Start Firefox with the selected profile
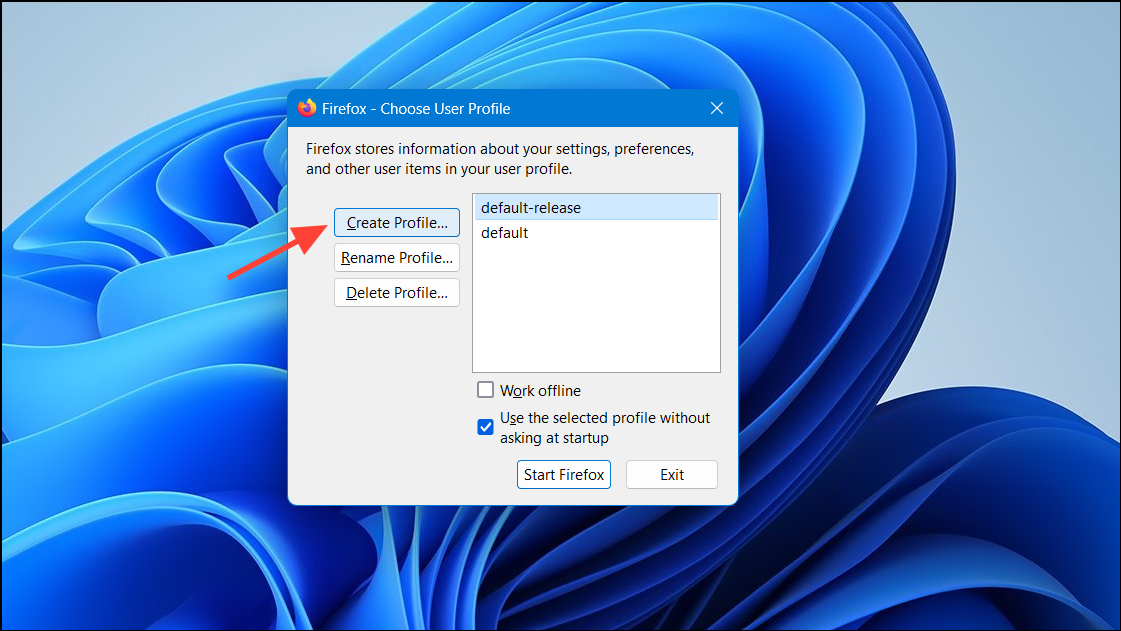The image size is (1121, 631). tap(563, 474)
